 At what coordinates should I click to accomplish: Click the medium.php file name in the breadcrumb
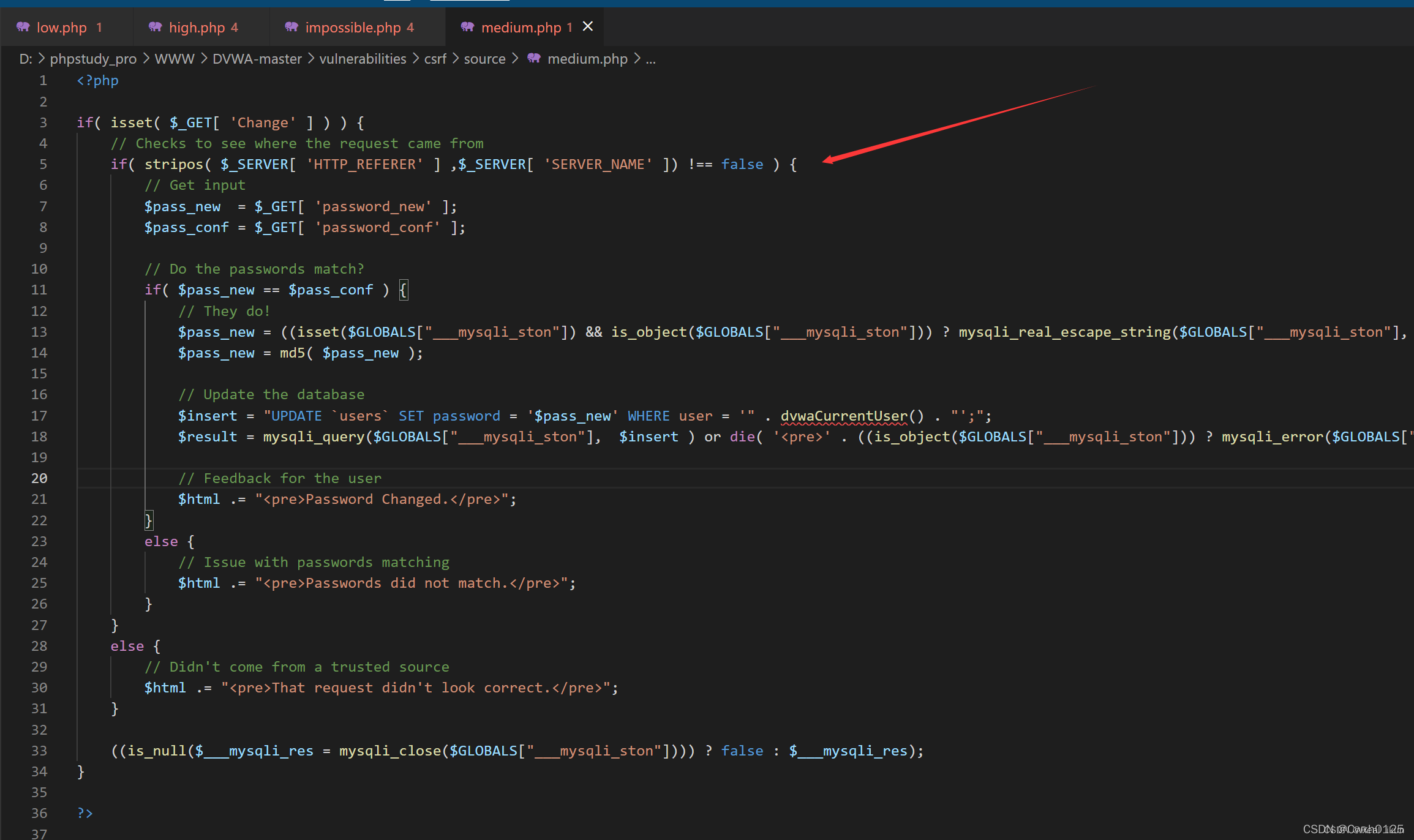(587, 59)
